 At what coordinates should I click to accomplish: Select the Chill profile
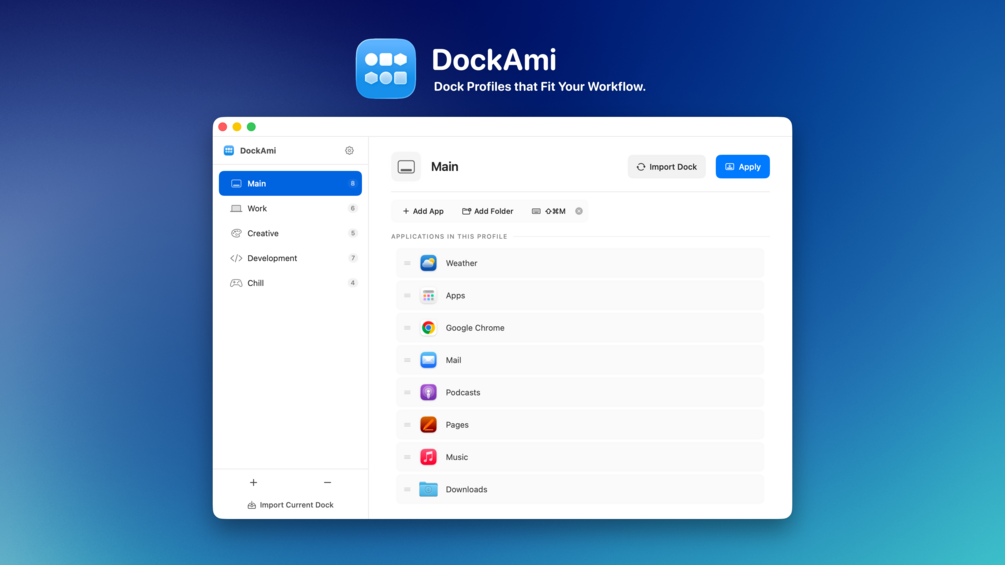290,282
